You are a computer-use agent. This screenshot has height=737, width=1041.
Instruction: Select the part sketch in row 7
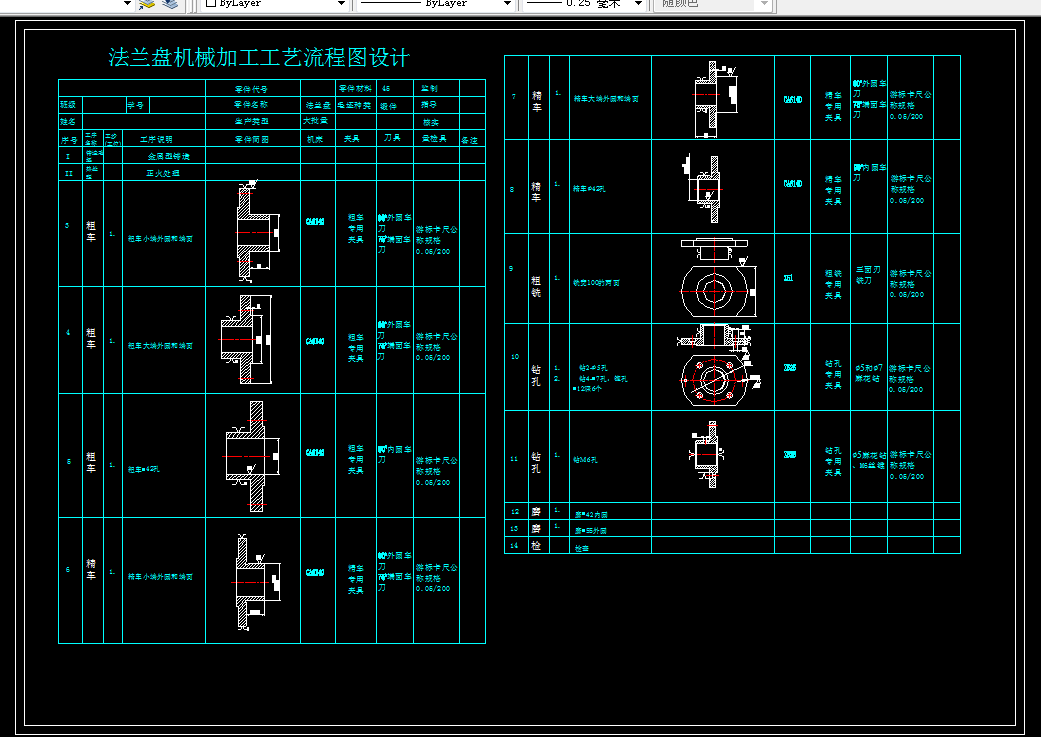click(717, 100)
